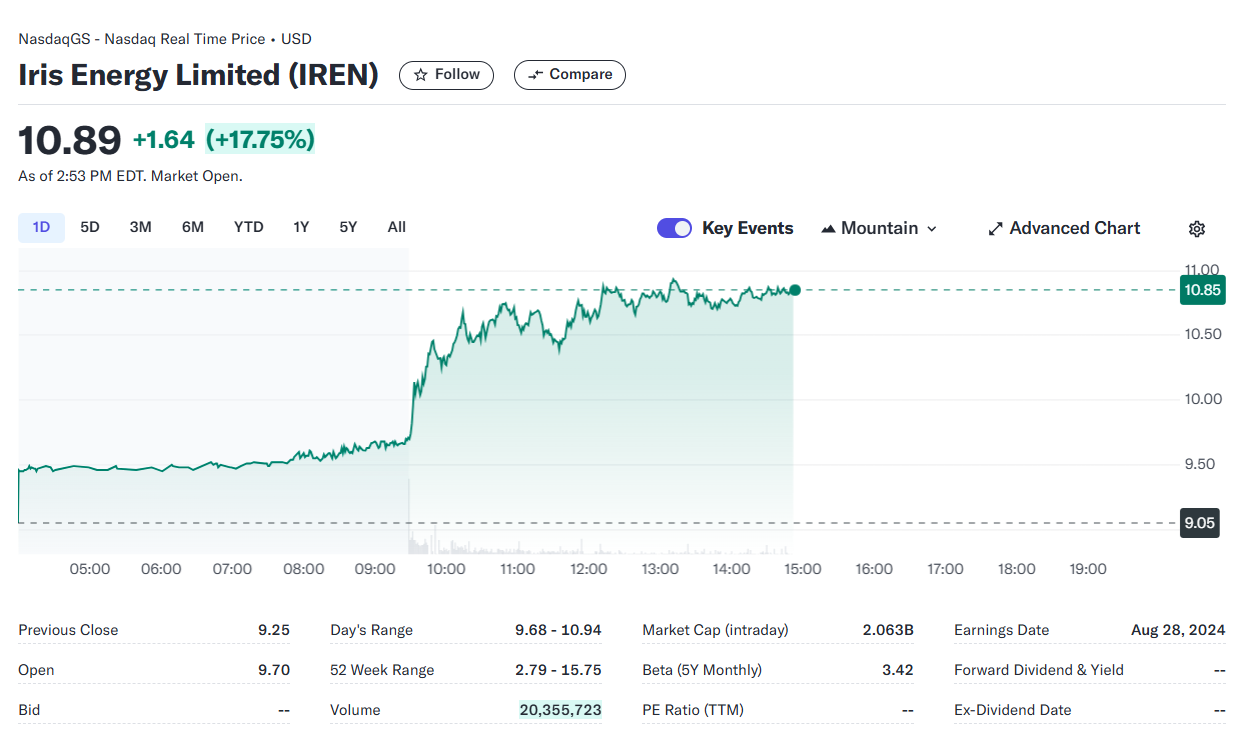Click the current price 10.85 chart label
The image size is (1246, 731).
click(x=1201, y=290)
